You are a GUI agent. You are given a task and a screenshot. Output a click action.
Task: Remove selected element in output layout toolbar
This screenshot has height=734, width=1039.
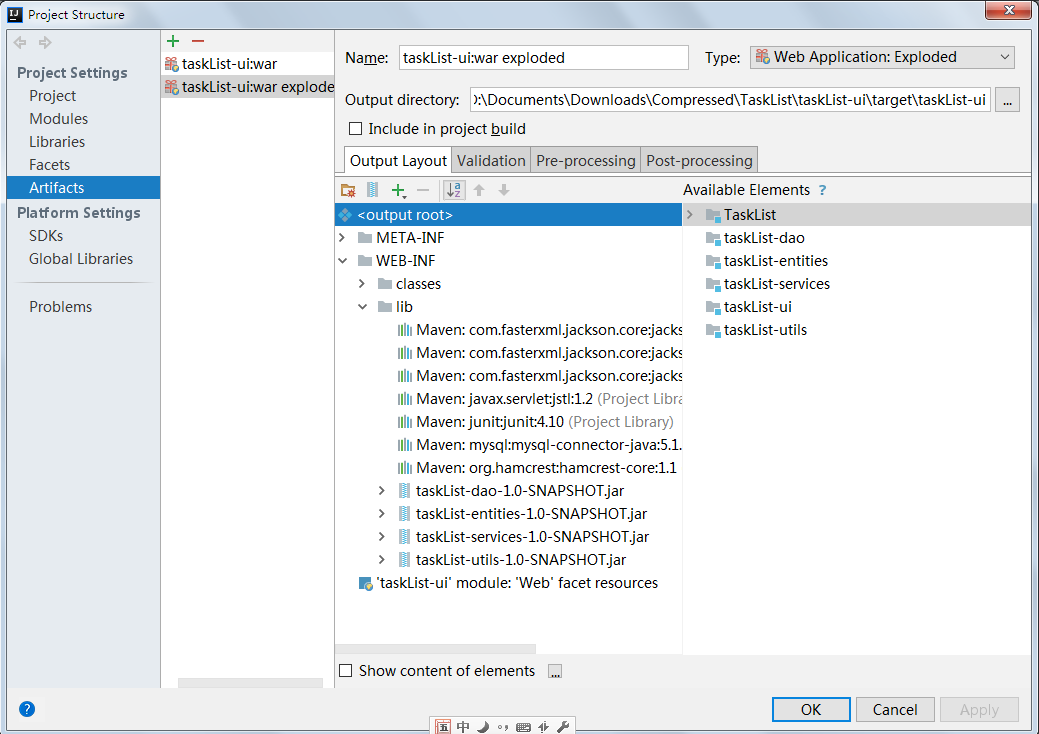(x=423, y=191)
